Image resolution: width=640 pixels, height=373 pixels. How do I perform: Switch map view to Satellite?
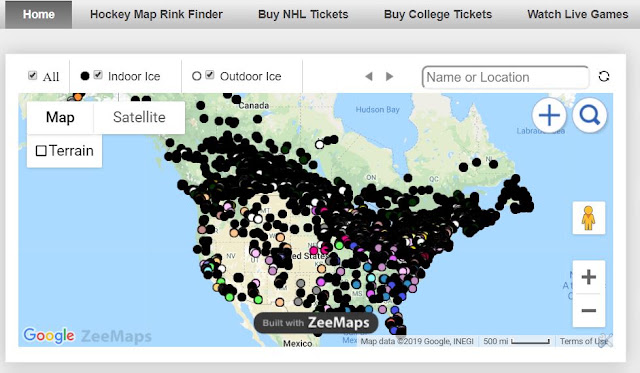pos(139,117)
